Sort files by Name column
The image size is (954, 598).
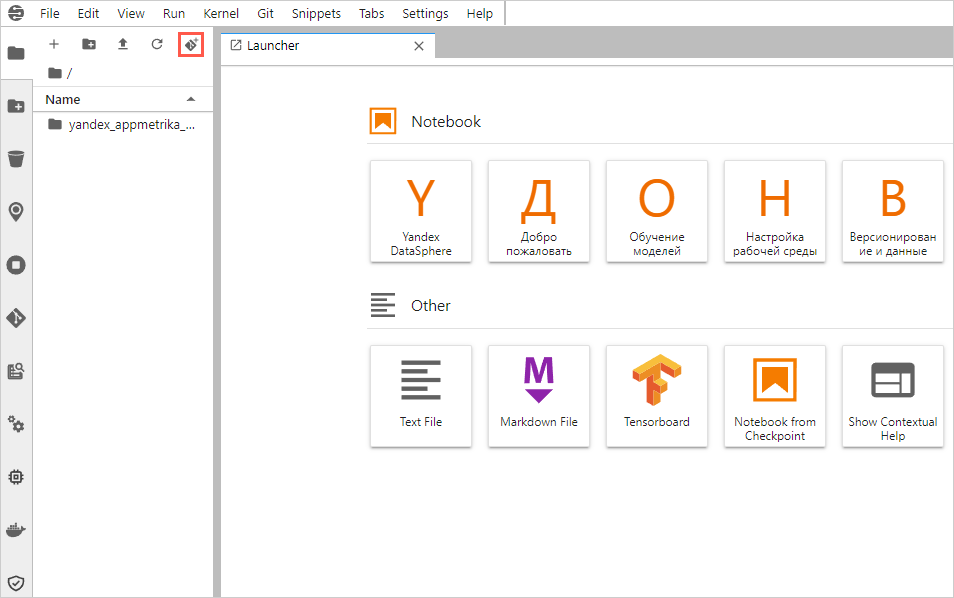pyautogui.click(x=63, y=100)
